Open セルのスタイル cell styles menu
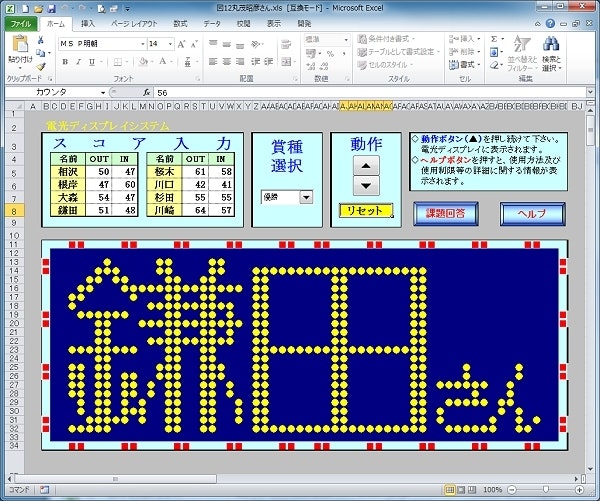 (x=385, y=65)
